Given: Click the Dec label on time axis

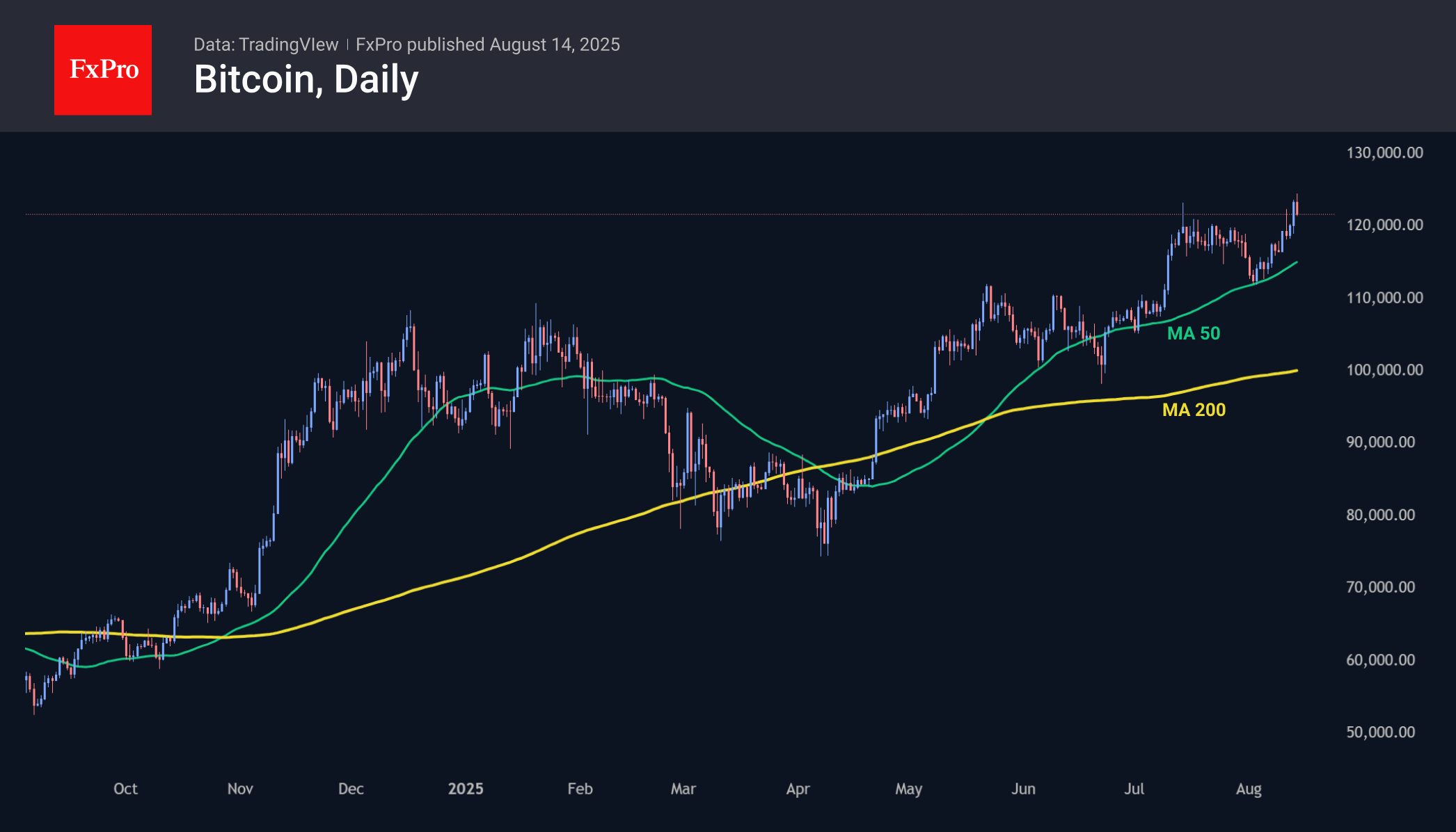Looking at the screenshot, I should click(x=351, y=789).
